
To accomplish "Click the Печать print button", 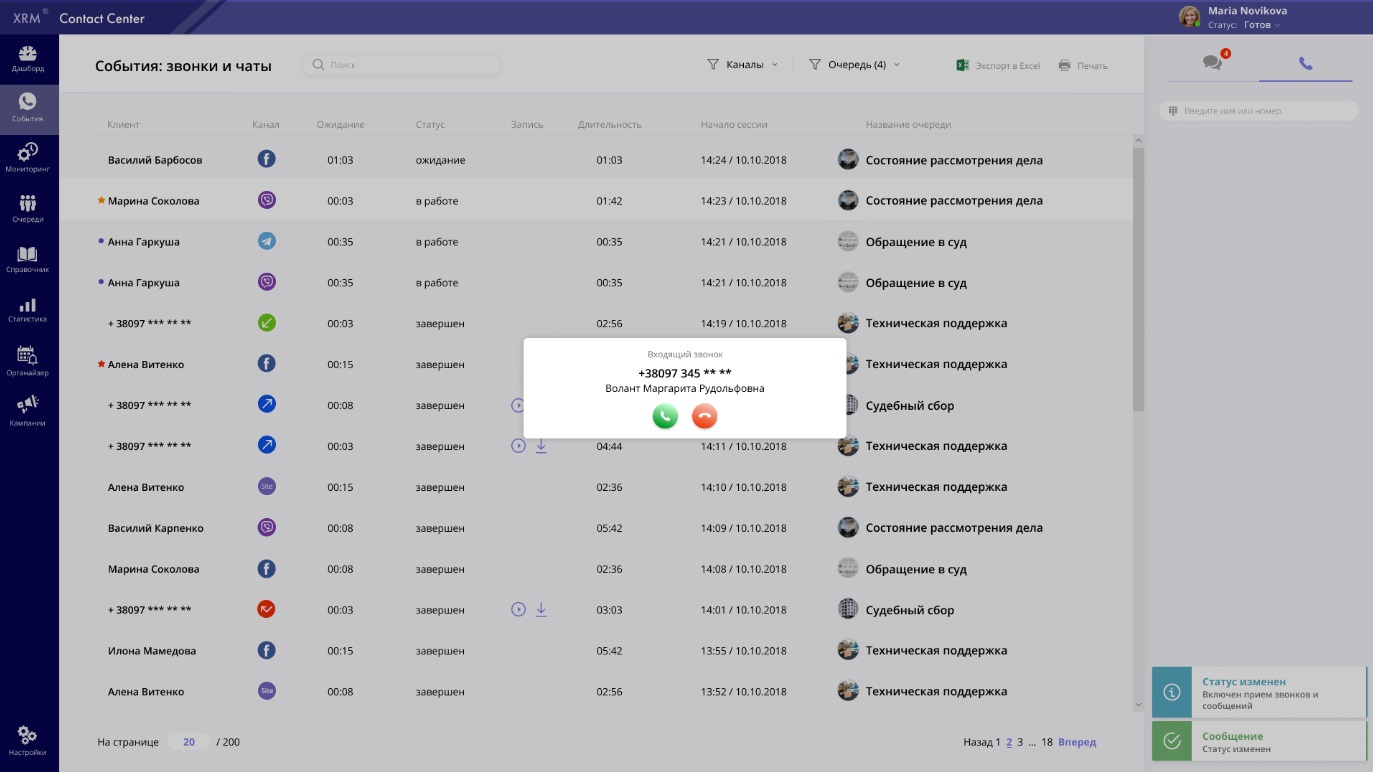I will (x=1083, y=66).
